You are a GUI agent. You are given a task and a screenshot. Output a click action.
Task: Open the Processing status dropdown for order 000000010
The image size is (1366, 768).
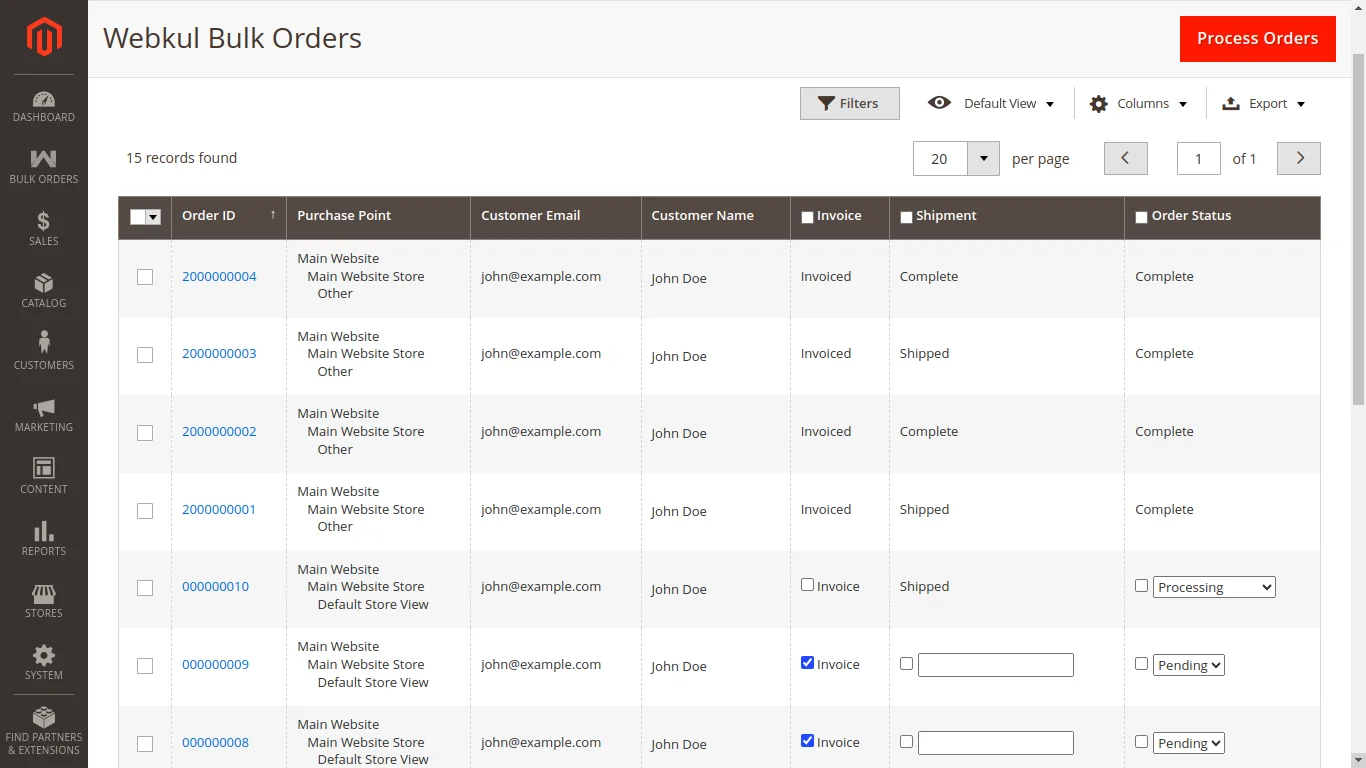click(1214, 587)
